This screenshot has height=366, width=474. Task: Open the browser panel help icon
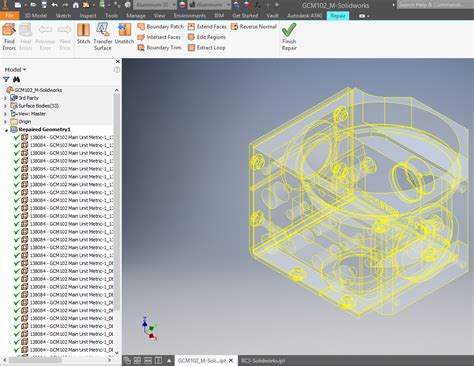click(x=117, y=70)
